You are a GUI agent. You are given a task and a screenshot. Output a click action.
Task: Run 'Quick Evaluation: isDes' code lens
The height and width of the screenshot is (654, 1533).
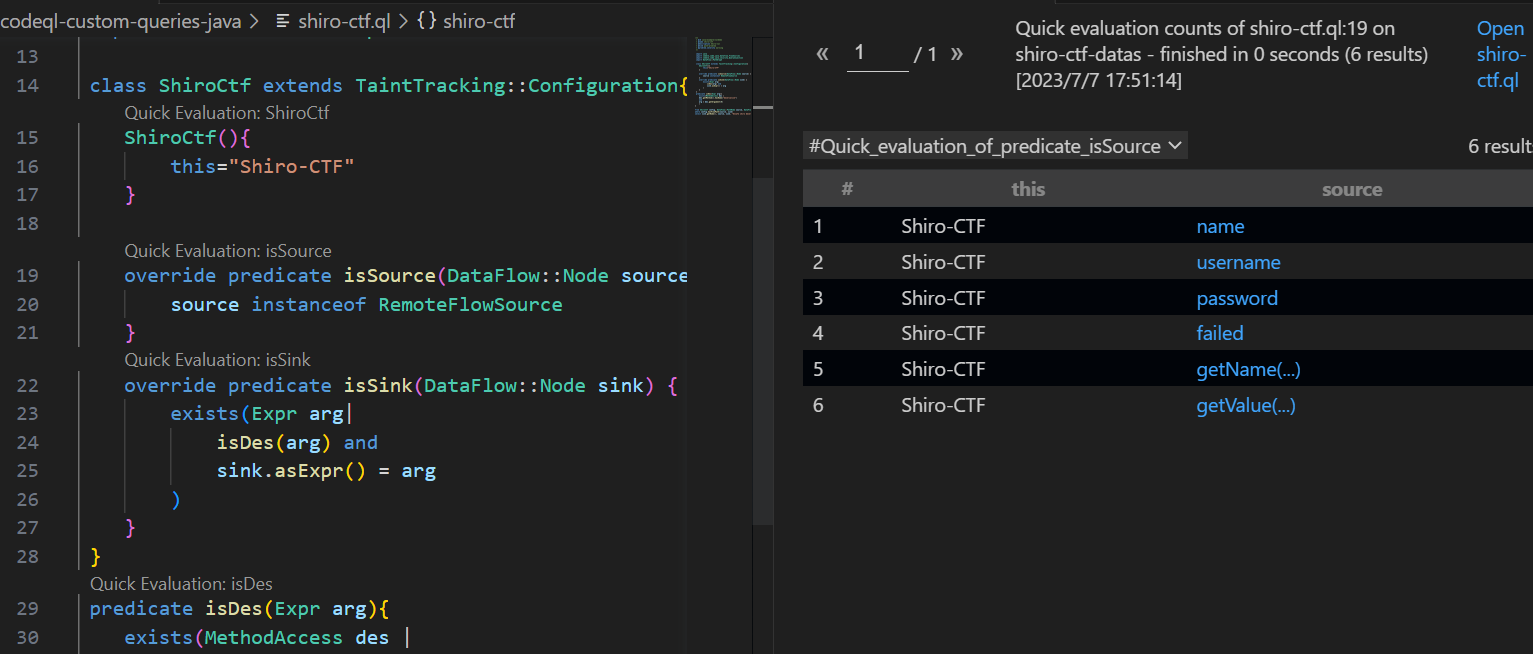tap(181, 584)
